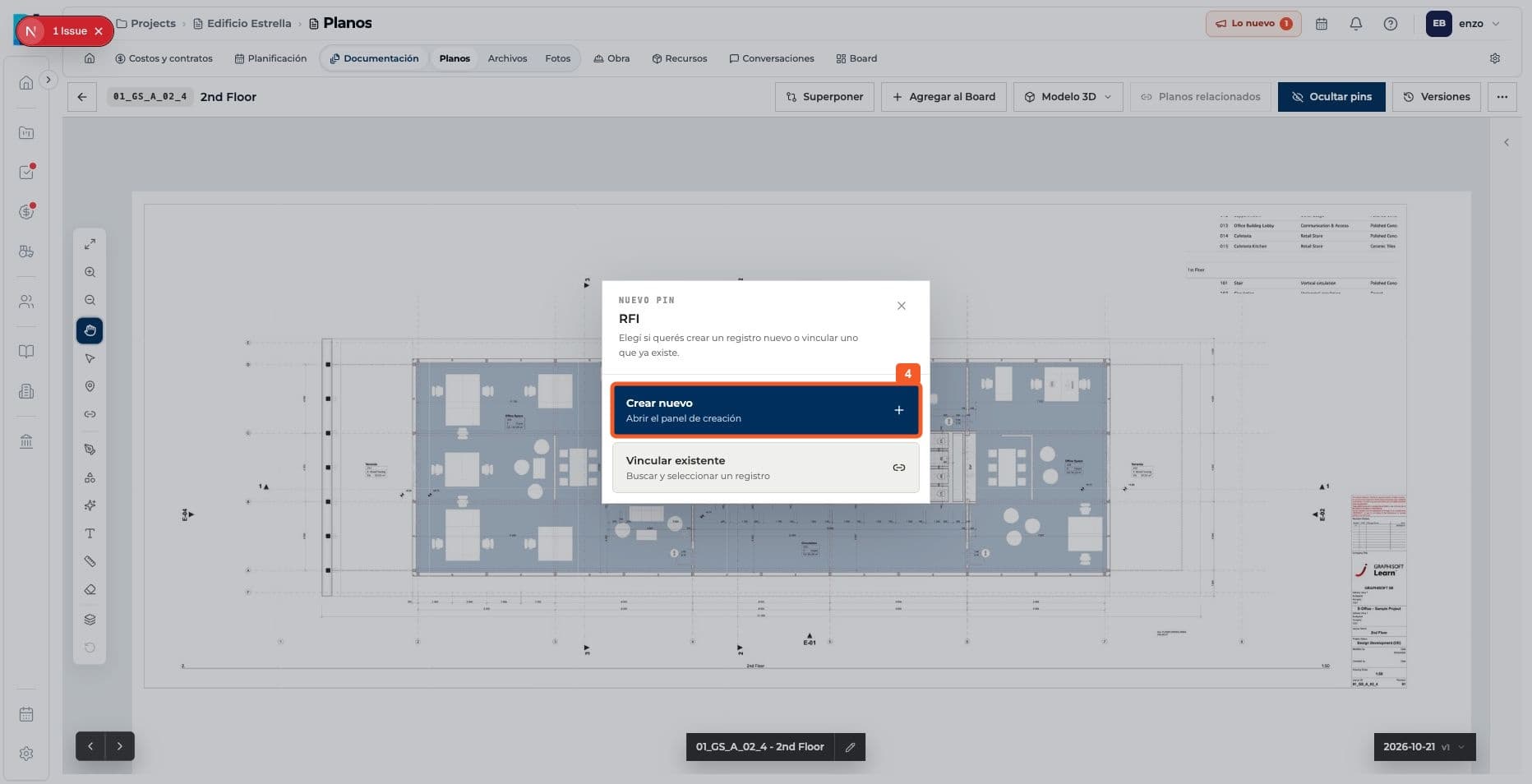
Task: Open the Lo nuevo announcements button
Action: click(1253, 24)
